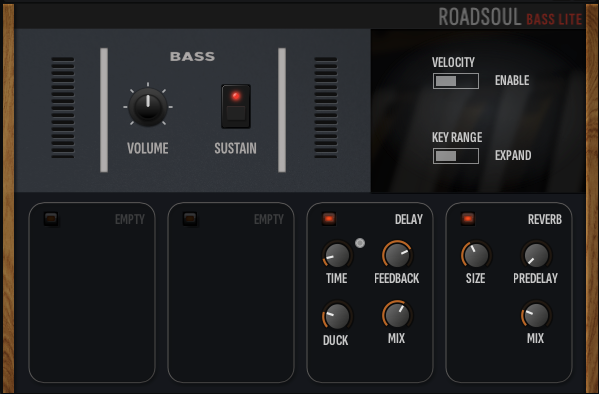The image size is (599, 394).
Task: Click the ROADSOUL BASS LITE logo
Action: coord(510,17)
